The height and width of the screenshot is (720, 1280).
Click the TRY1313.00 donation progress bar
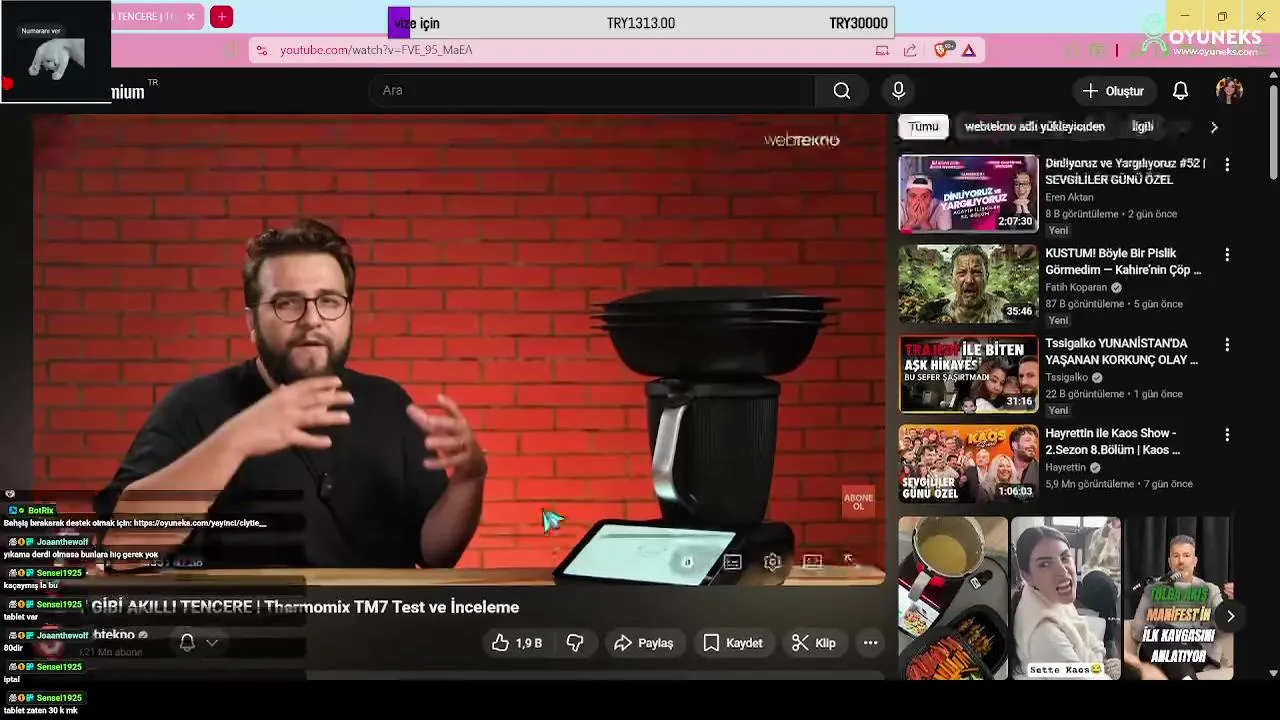coord(641,23)
